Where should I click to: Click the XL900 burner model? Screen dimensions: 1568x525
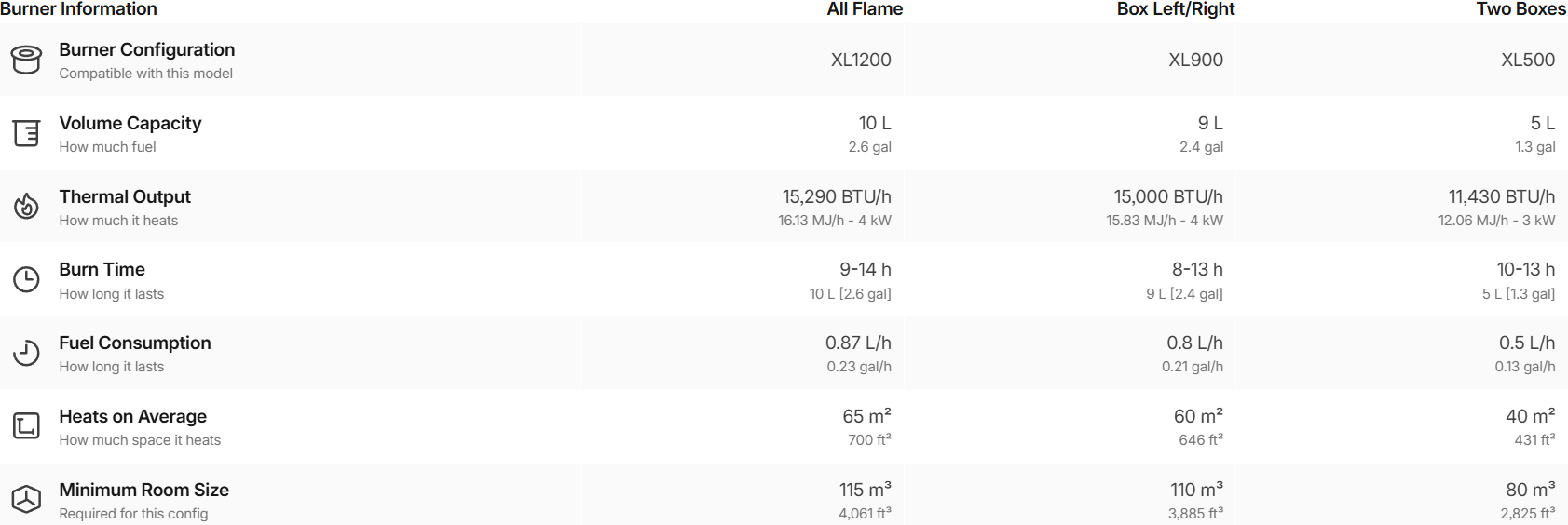tap(1195, 60)
